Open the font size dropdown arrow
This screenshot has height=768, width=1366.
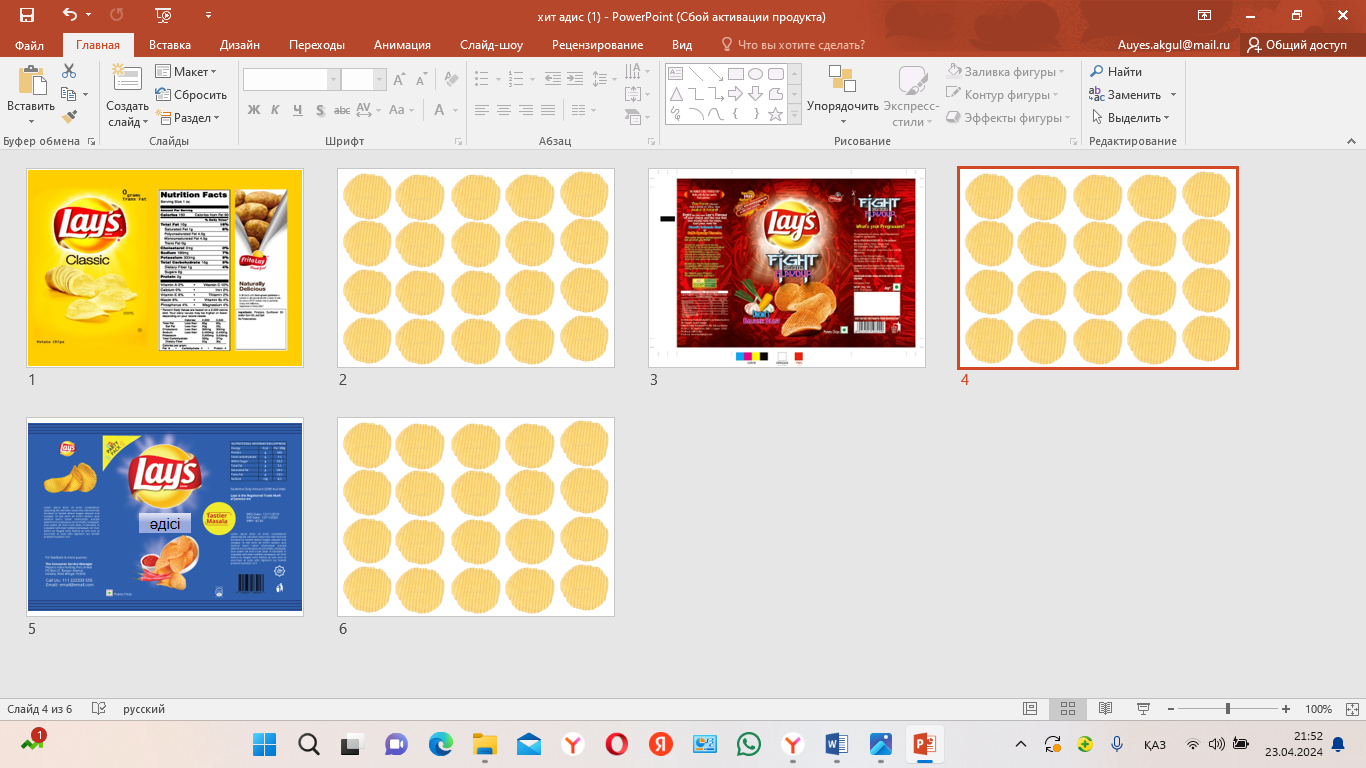click(380, 80)
